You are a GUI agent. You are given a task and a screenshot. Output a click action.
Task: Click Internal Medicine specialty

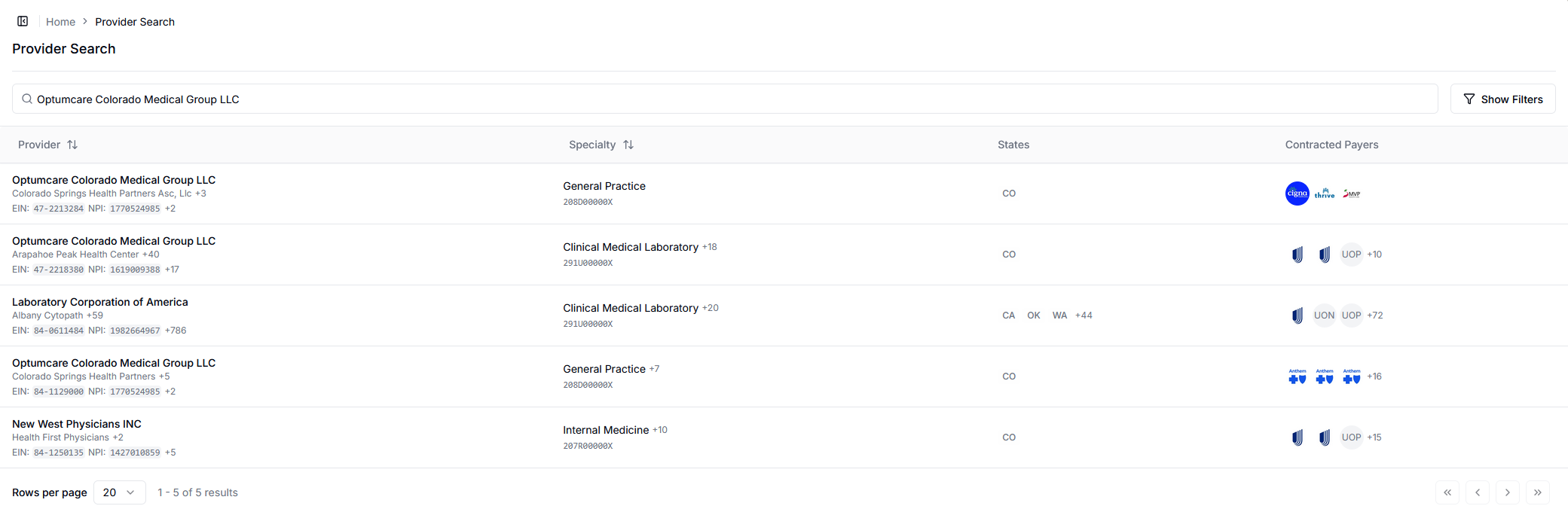606,430
